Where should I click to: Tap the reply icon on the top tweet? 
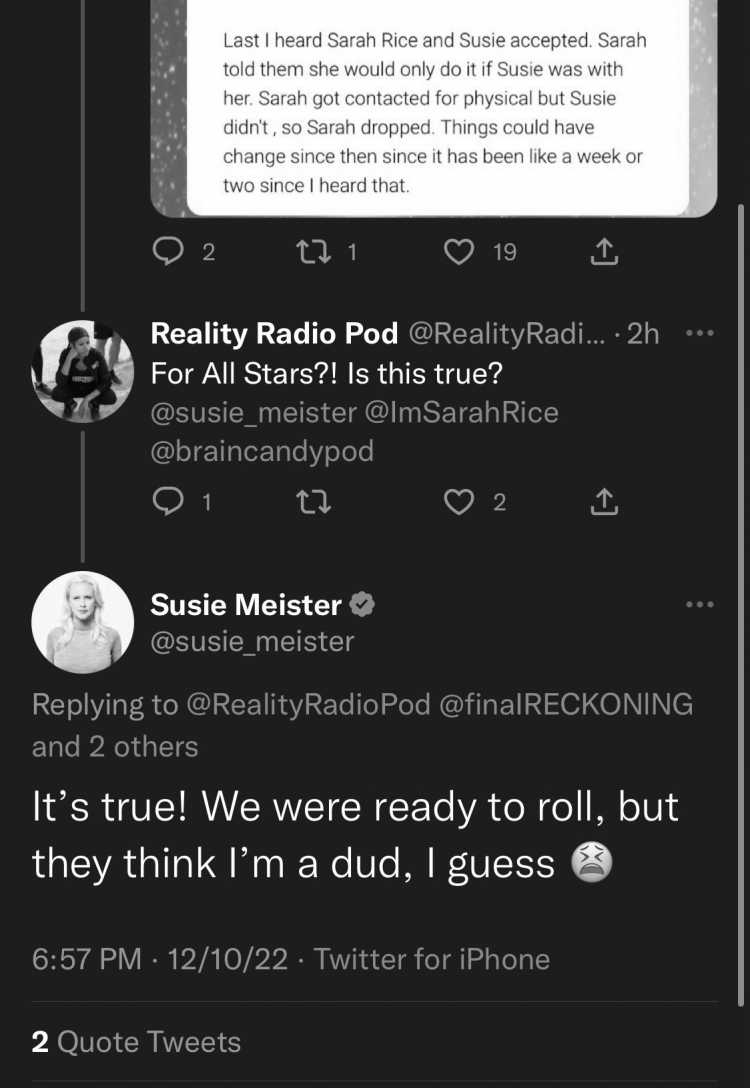point(167,253)
